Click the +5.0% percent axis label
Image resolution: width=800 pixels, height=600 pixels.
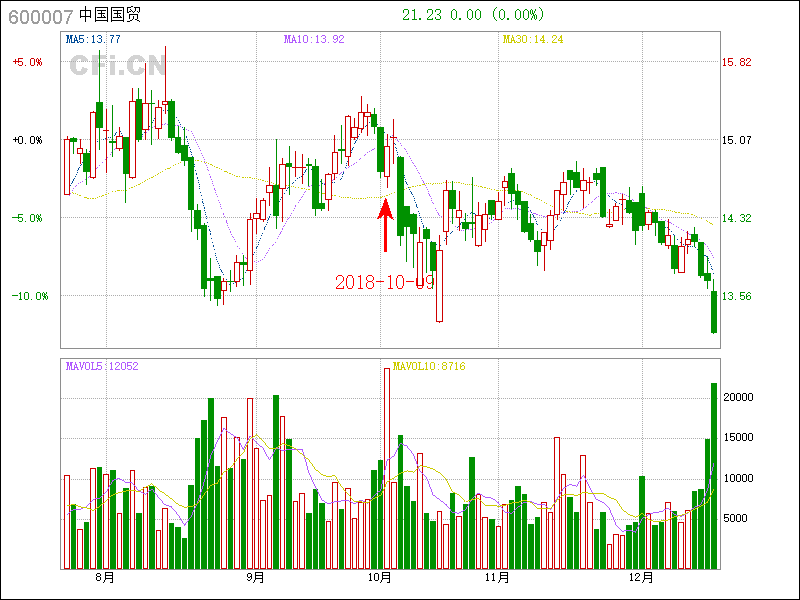27,62
